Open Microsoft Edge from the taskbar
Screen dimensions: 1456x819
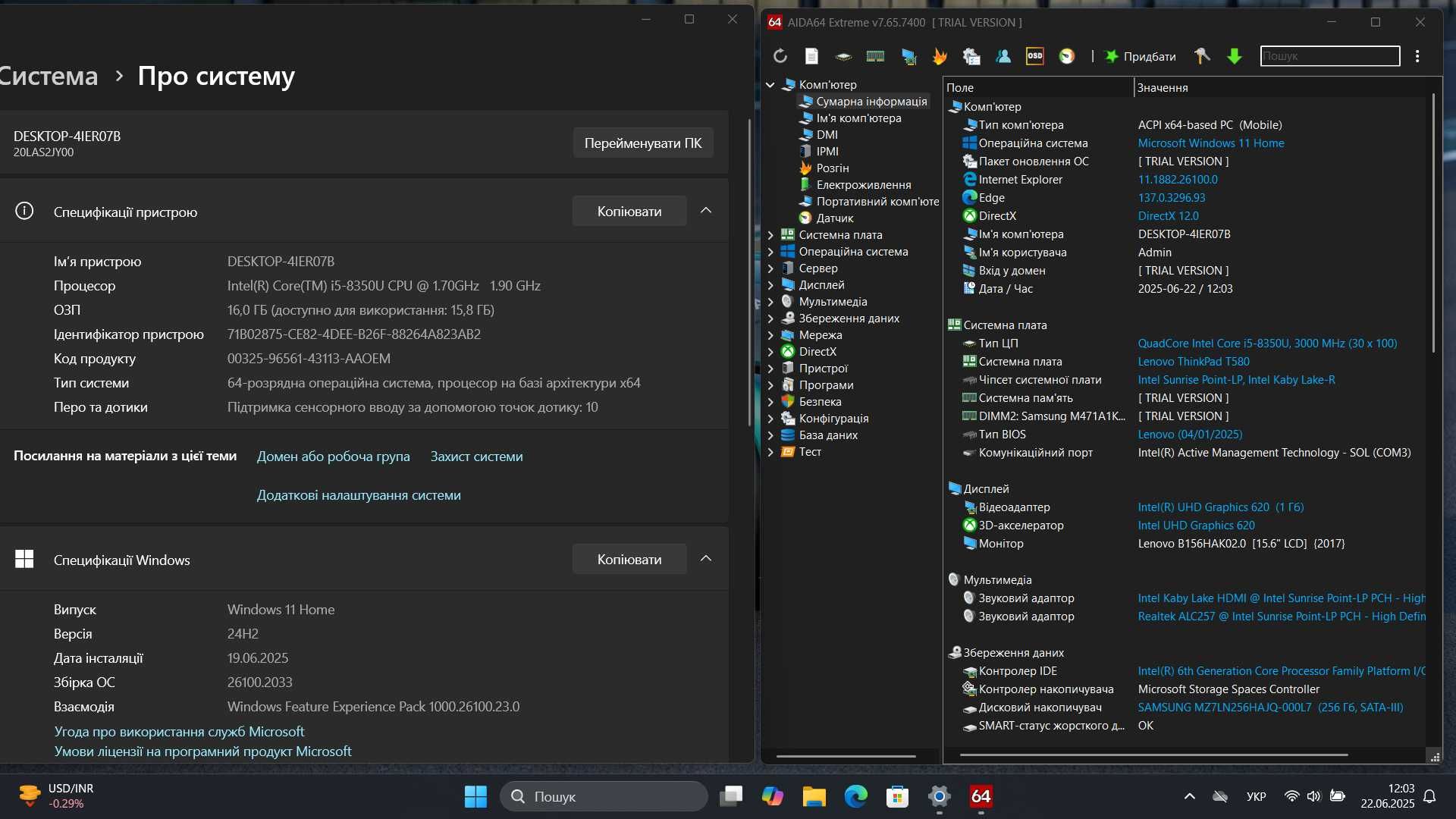point(856,796)
